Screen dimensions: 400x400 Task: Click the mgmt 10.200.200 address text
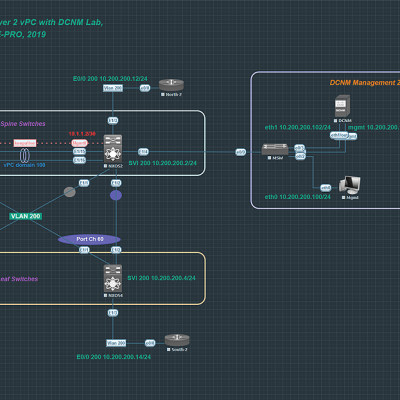[374, 127]
